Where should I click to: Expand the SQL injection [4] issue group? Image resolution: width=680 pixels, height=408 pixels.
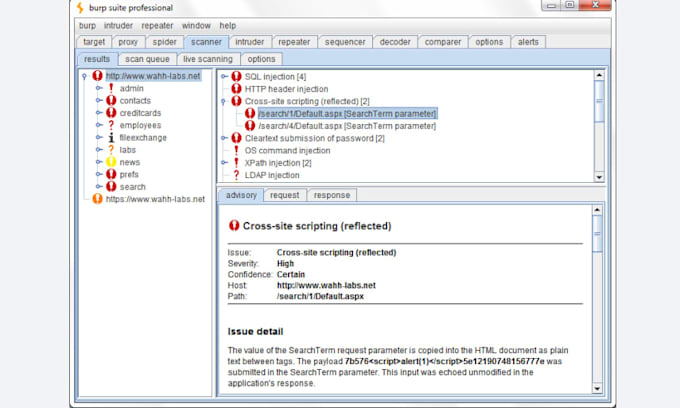click(x=224, y=76)
